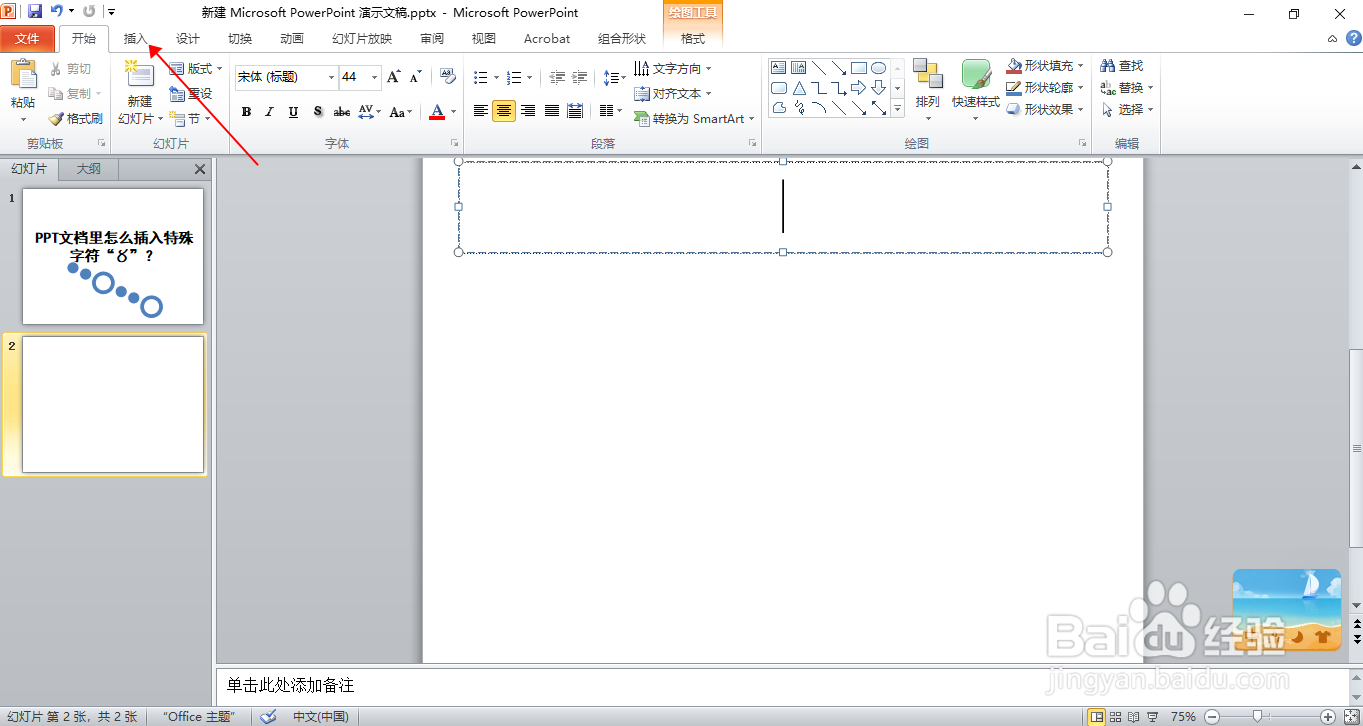The image size is (1363, 726).
Task: Select the Right Arrow shape in gallery
Action: 858,88
